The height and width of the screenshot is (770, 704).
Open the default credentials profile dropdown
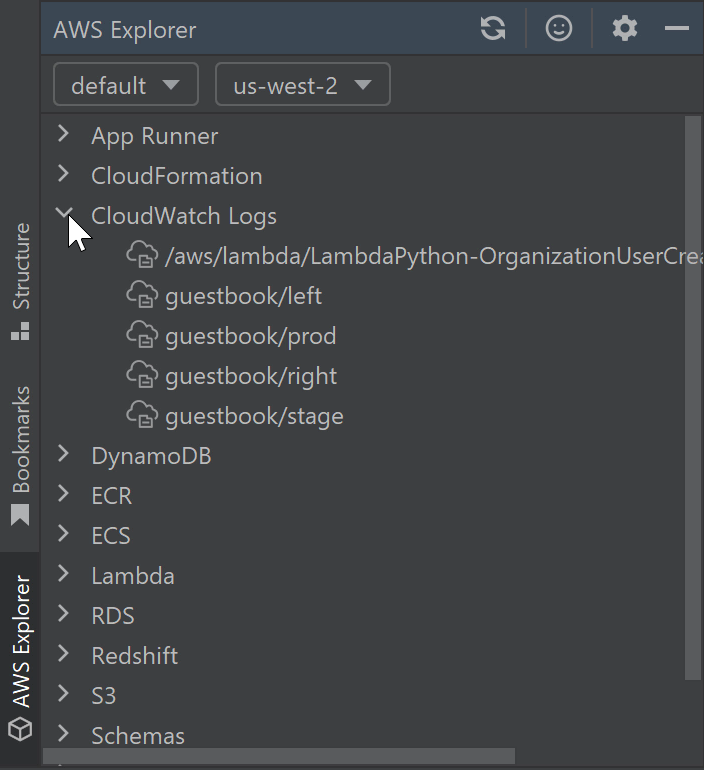(x=125, y=85)
